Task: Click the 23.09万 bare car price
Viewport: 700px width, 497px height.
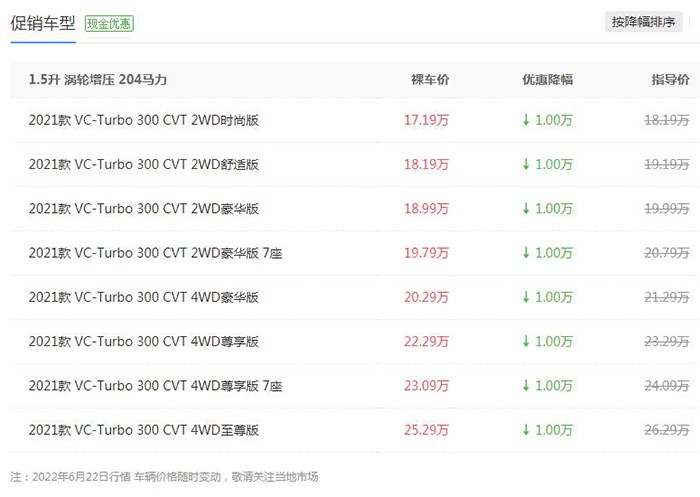Action: click(426, 385)
